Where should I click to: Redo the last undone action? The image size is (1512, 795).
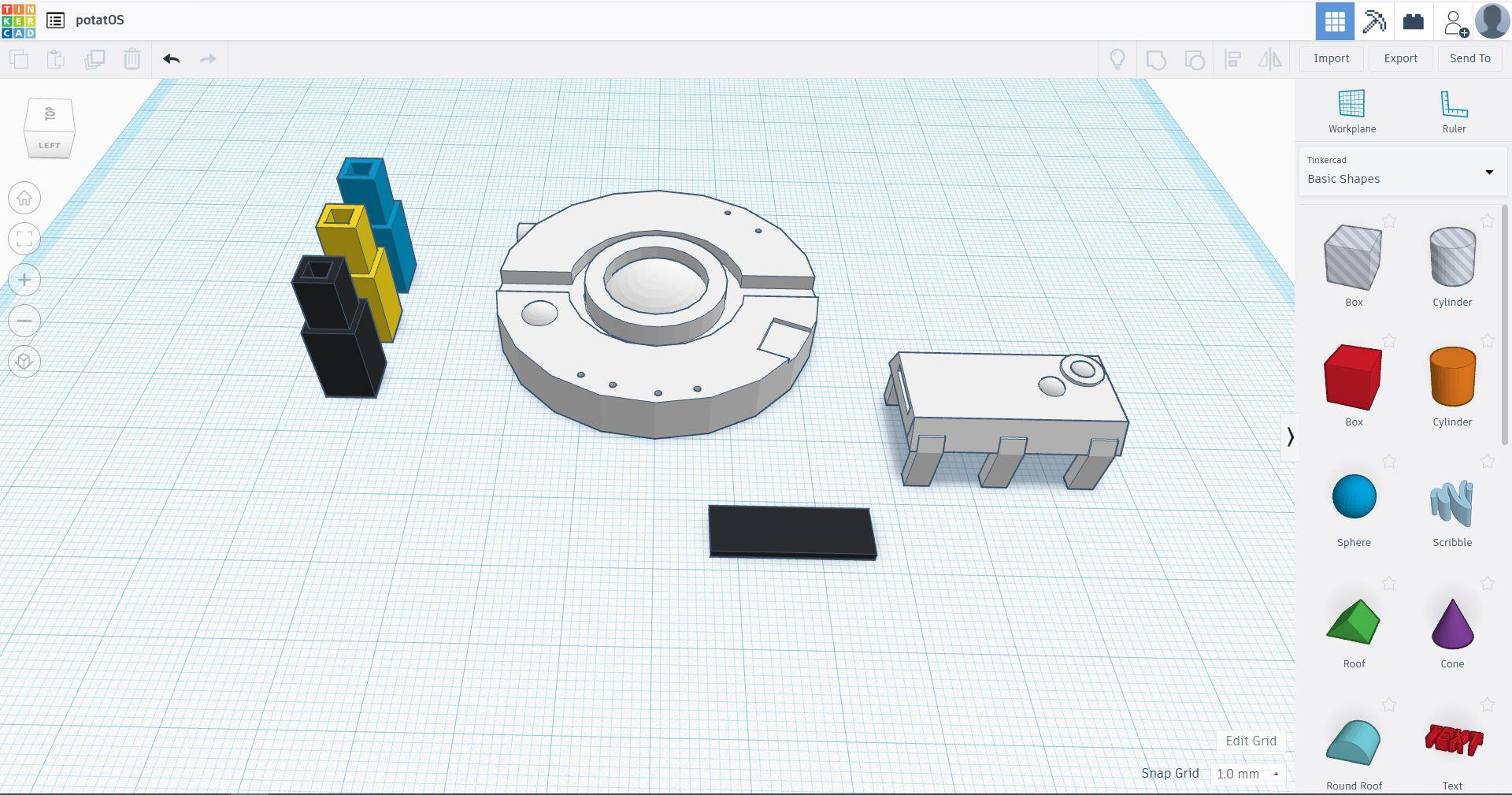(208, 59)
